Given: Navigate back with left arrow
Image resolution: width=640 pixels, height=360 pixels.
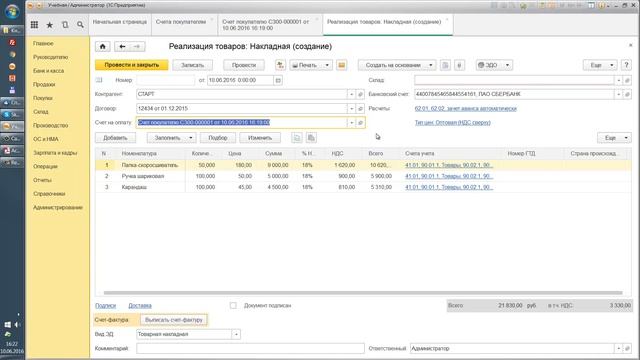Looking at the screenshot, I should (x=122, y=47).
